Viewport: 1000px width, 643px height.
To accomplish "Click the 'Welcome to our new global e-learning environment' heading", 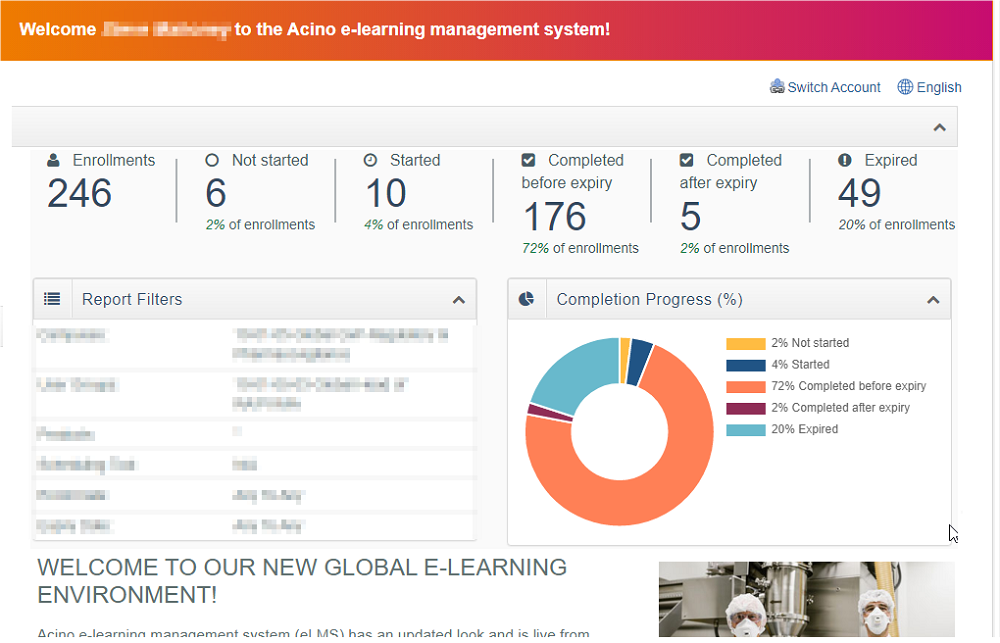I will [x=302, y=581].
